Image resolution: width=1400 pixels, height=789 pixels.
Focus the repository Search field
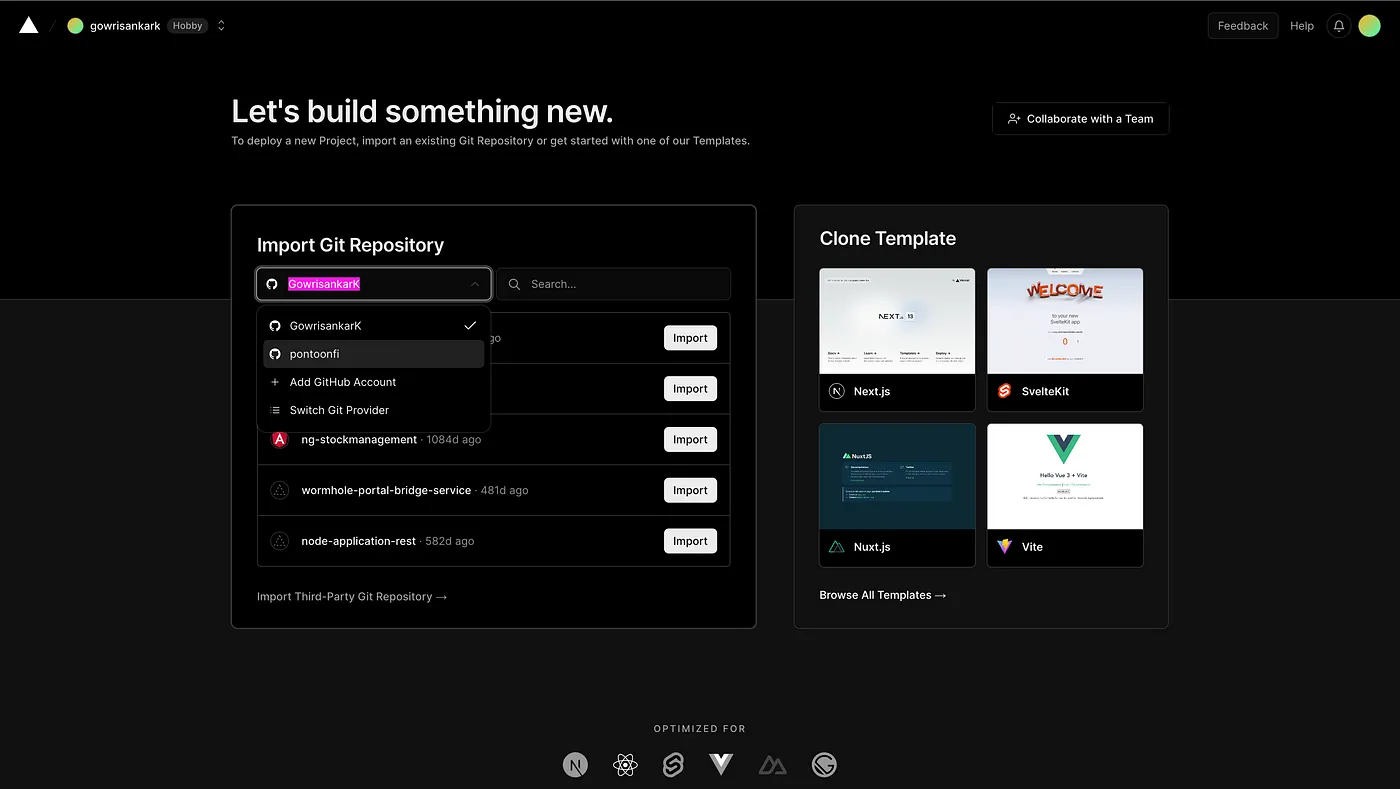tap(613, 284)
